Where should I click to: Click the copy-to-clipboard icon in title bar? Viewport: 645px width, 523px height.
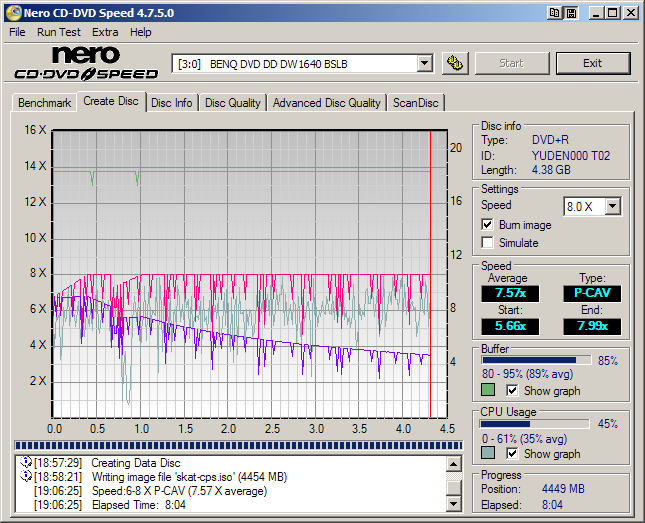[x=555, y=13]
